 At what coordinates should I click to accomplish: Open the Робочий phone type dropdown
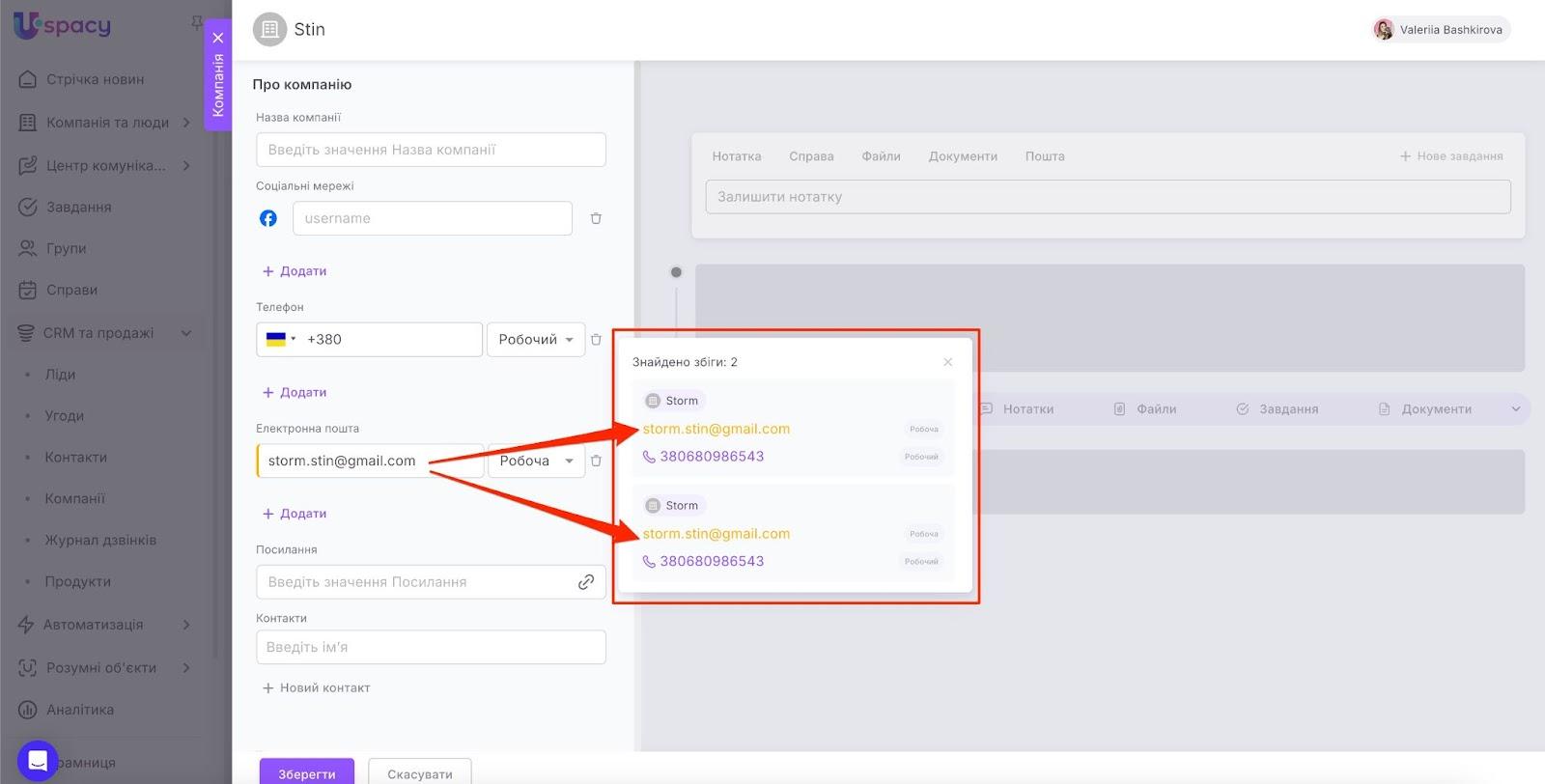[536, 340]
